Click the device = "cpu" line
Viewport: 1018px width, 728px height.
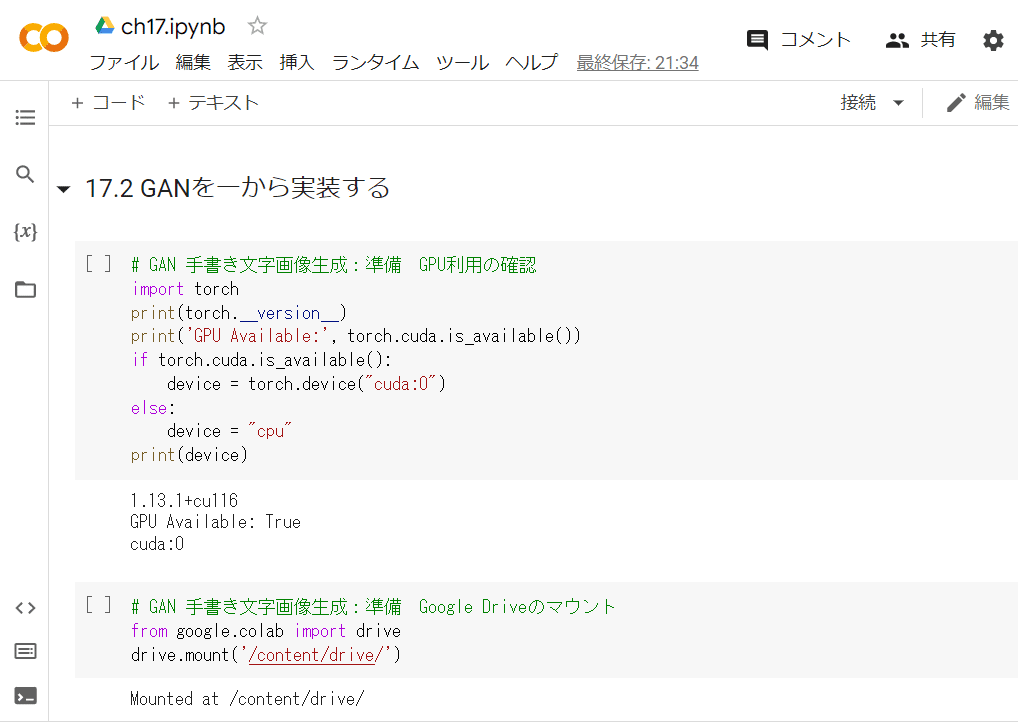click(229, 431)
